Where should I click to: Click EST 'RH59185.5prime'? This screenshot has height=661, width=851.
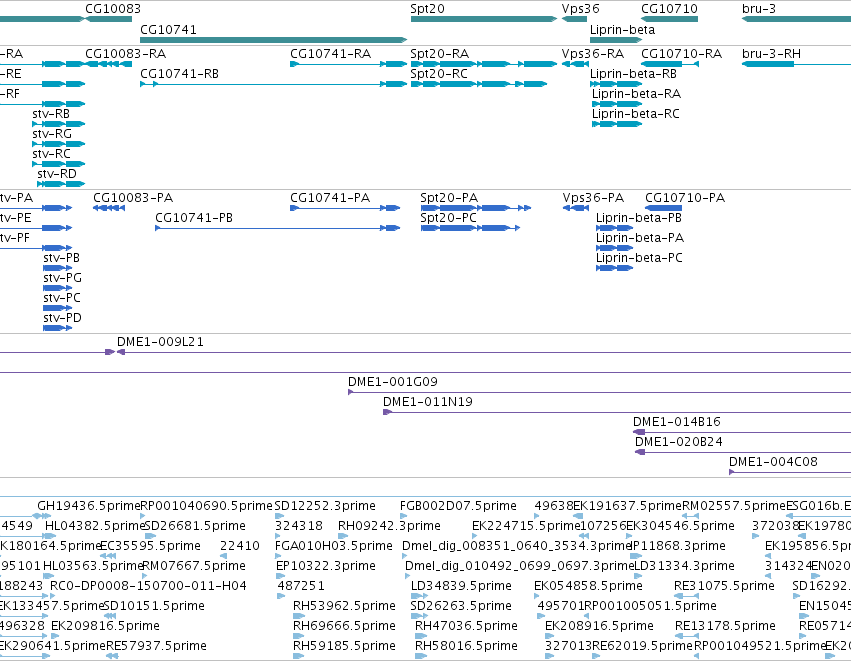click(344, 646)
